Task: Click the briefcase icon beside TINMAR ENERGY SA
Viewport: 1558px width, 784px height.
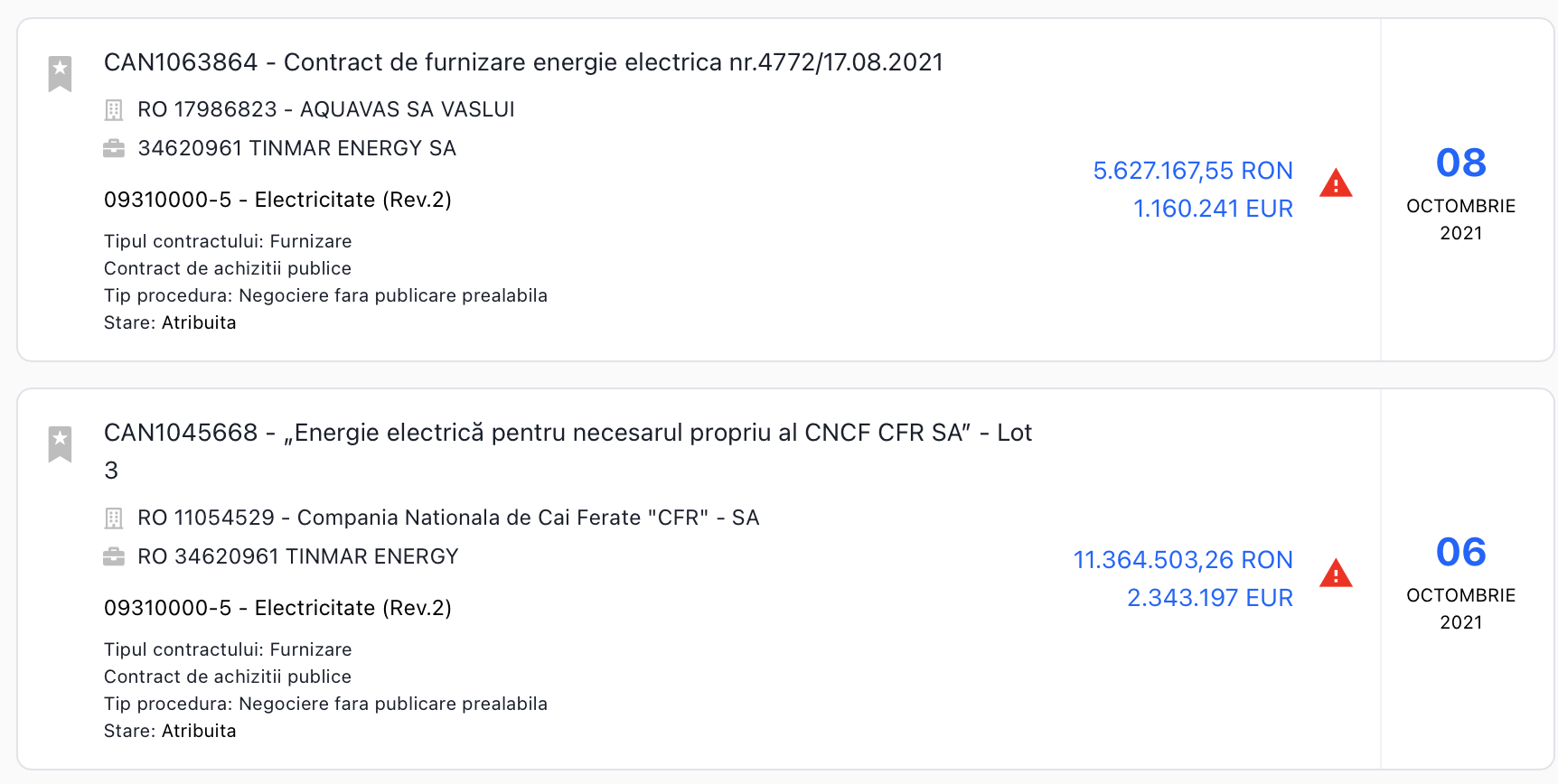Action: coord(114,148)
